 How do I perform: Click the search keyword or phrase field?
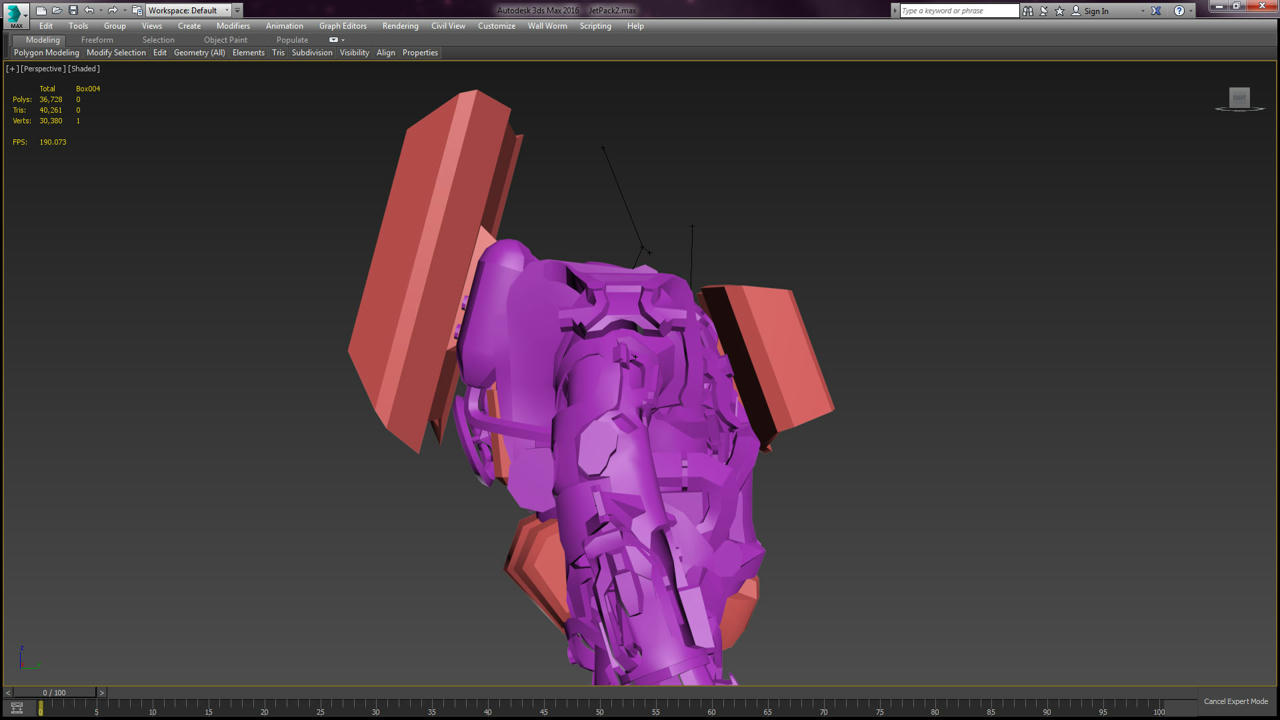958,10
